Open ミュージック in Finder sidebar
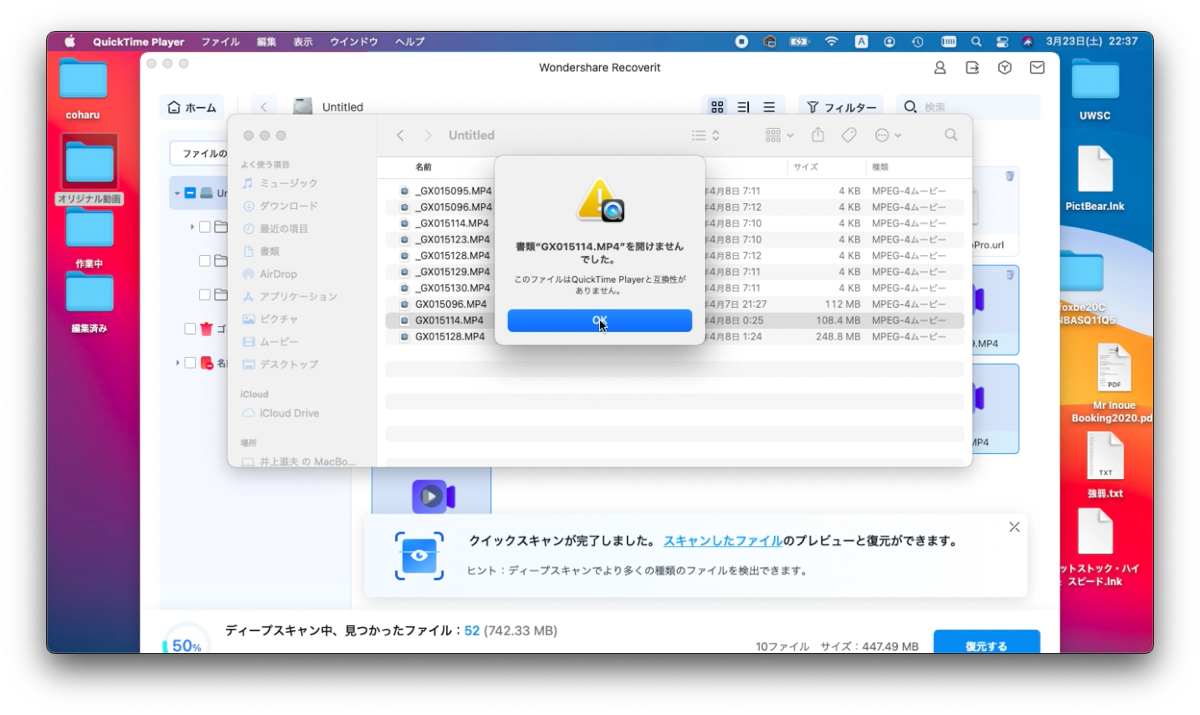The width and height of the screenshot is (1200, 715). [279, 183]
